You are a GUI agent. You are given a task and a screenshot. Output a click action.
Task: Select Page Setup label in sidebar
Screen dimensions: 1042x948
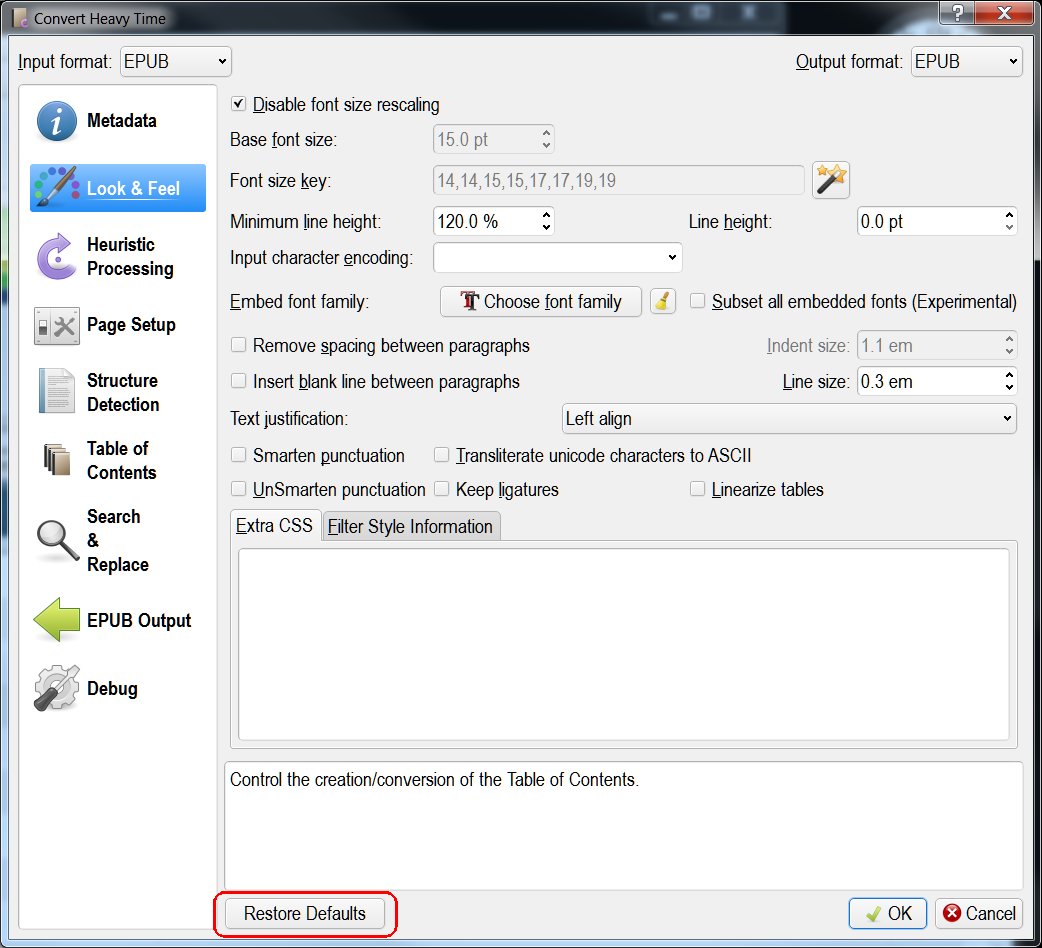coord(132,325)
